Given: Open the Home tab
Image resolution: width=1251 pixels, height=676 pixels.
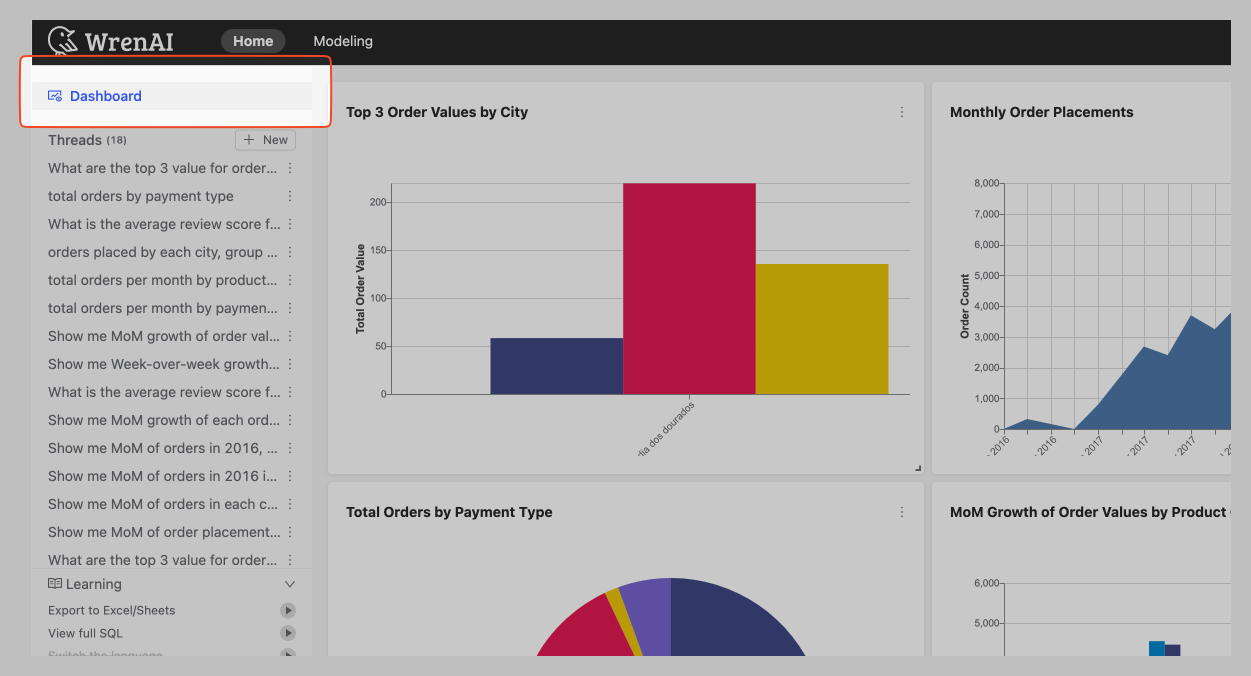Looking at the screenshot, I should pyautogui.click(x=253, y=41).
